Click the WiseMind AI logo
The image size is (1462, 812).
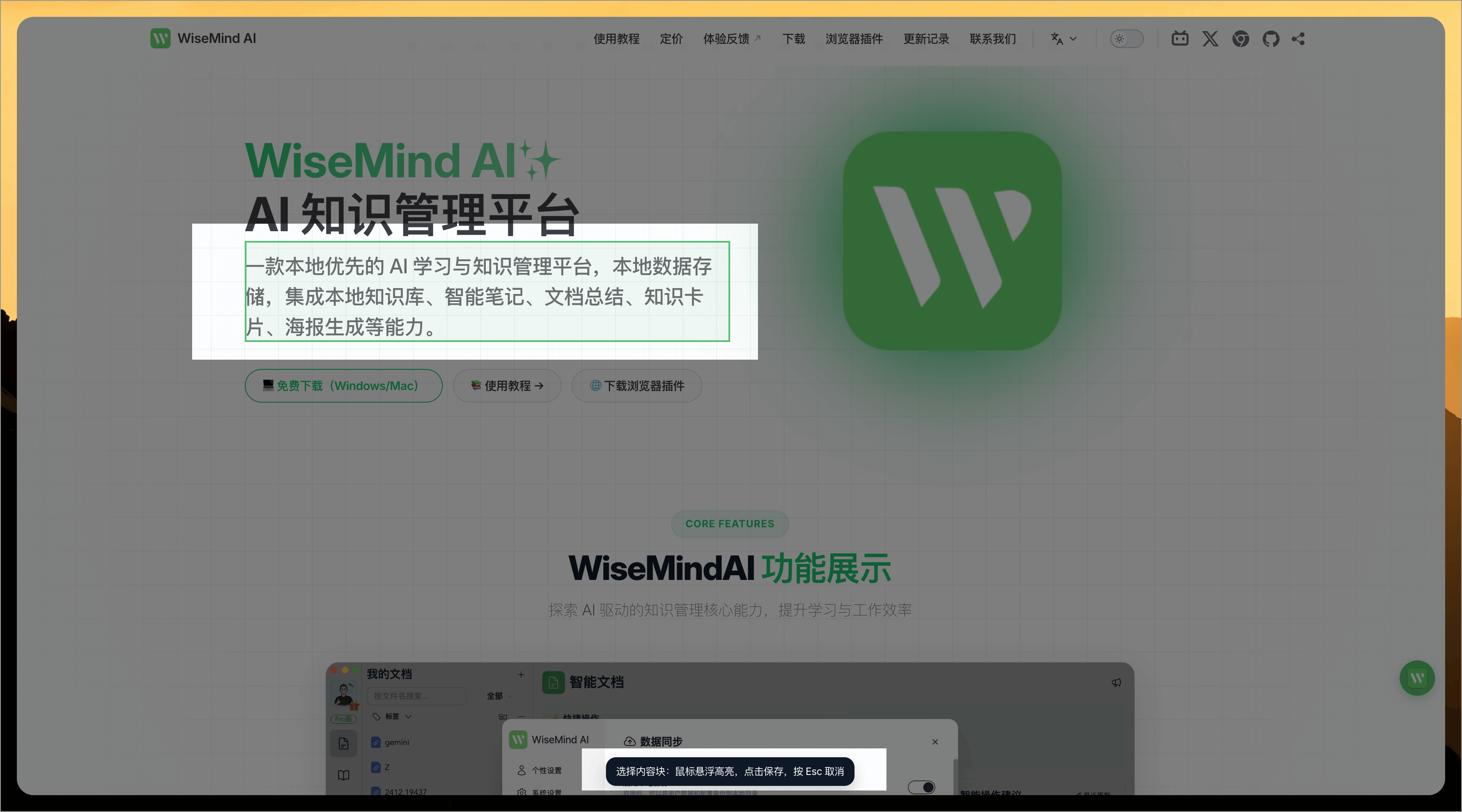[203, 38]
